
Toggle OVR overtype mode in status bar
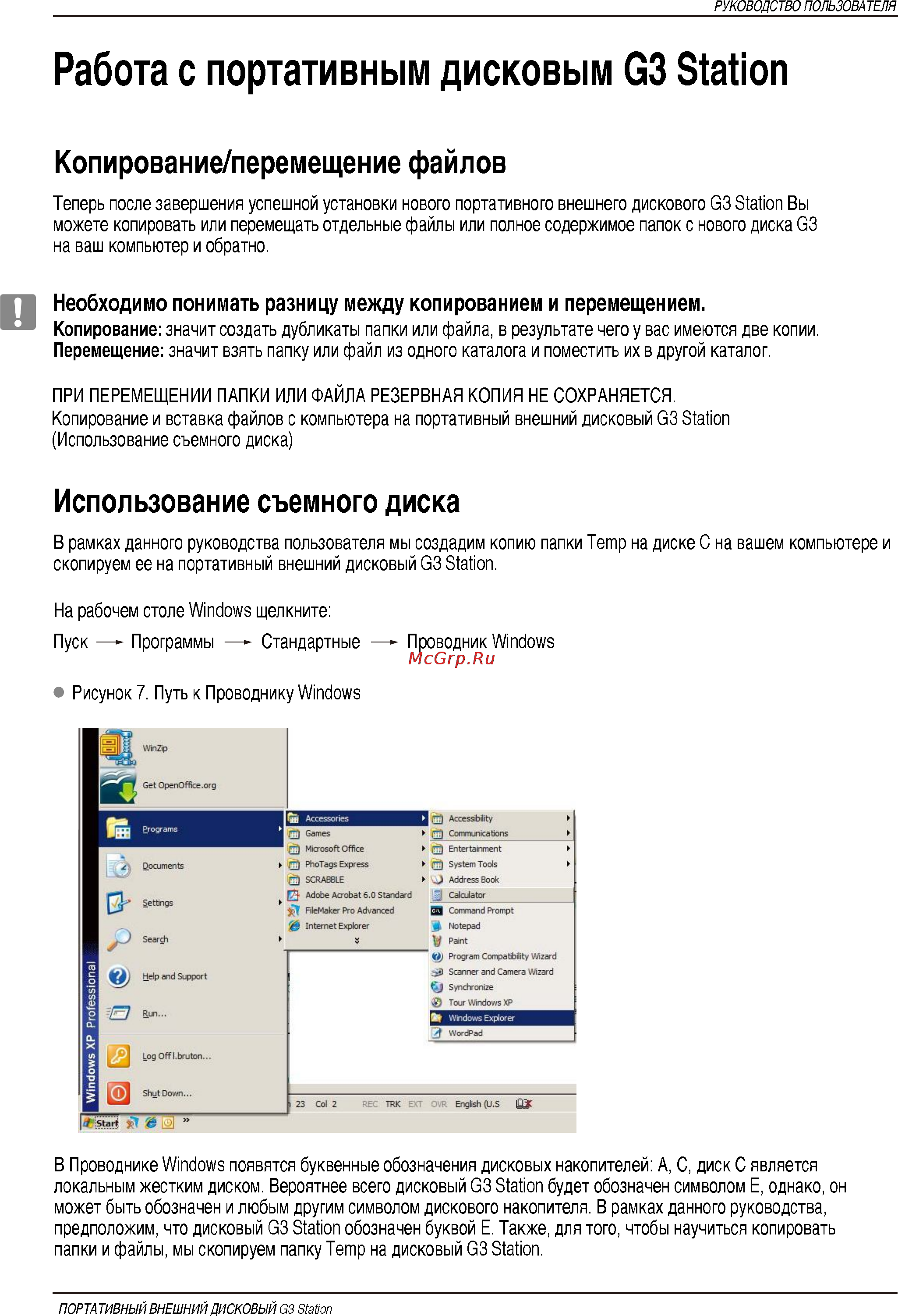pyautogui.click(x=439, y=1104)
